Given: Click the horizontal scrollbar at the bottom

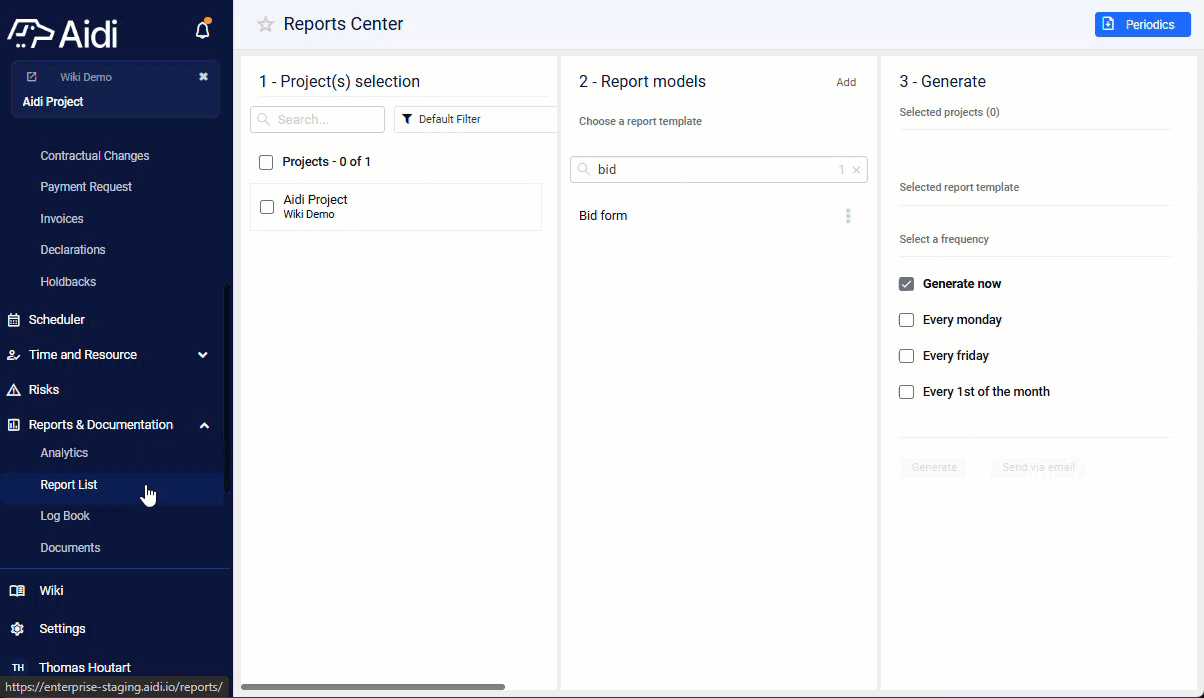Looking at the screenshot, I should tap(372, 687).
